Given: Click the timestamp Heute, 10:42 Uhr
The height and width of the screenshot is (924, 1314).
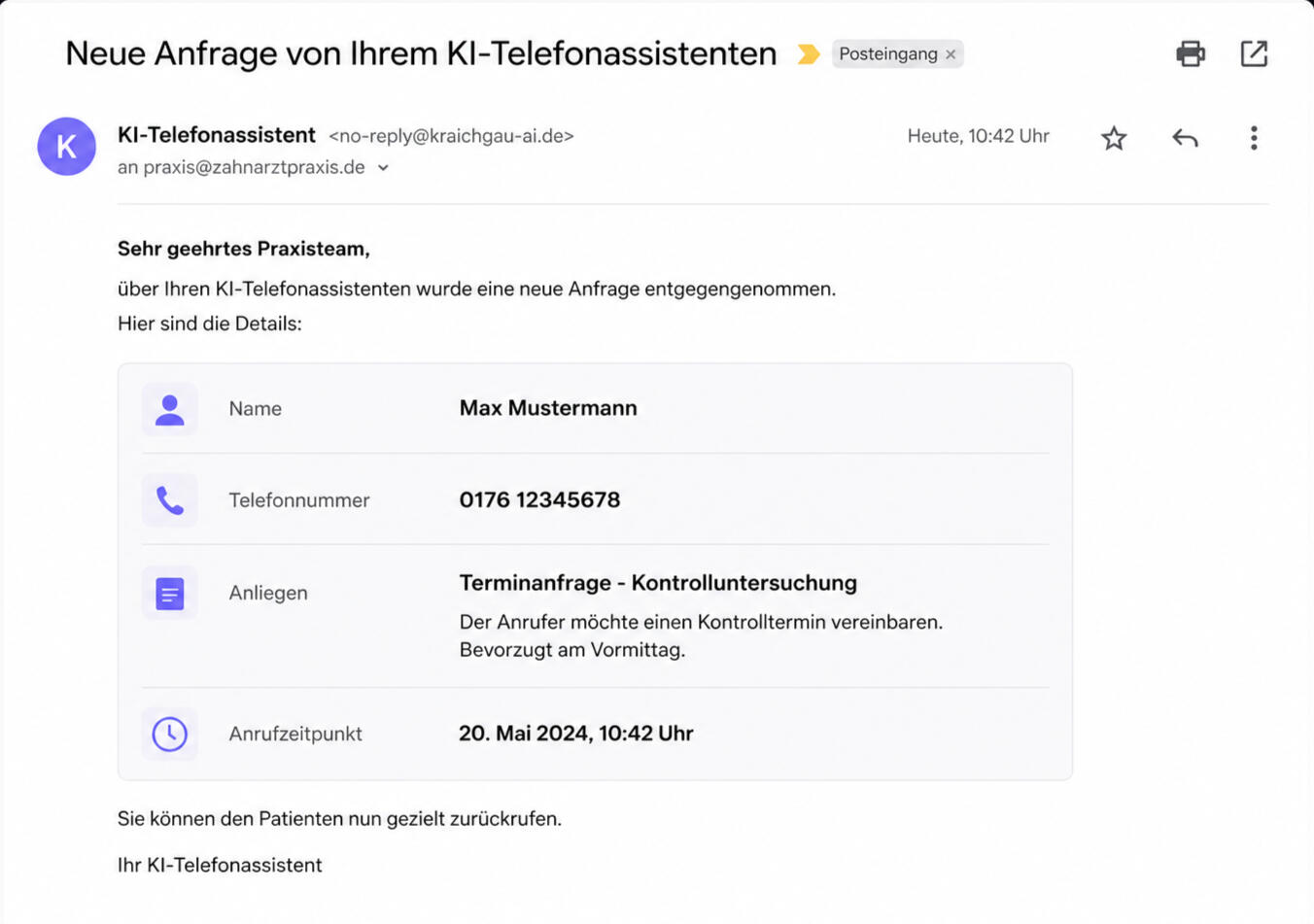Looking at the screenshot, I should coord(978,136).
